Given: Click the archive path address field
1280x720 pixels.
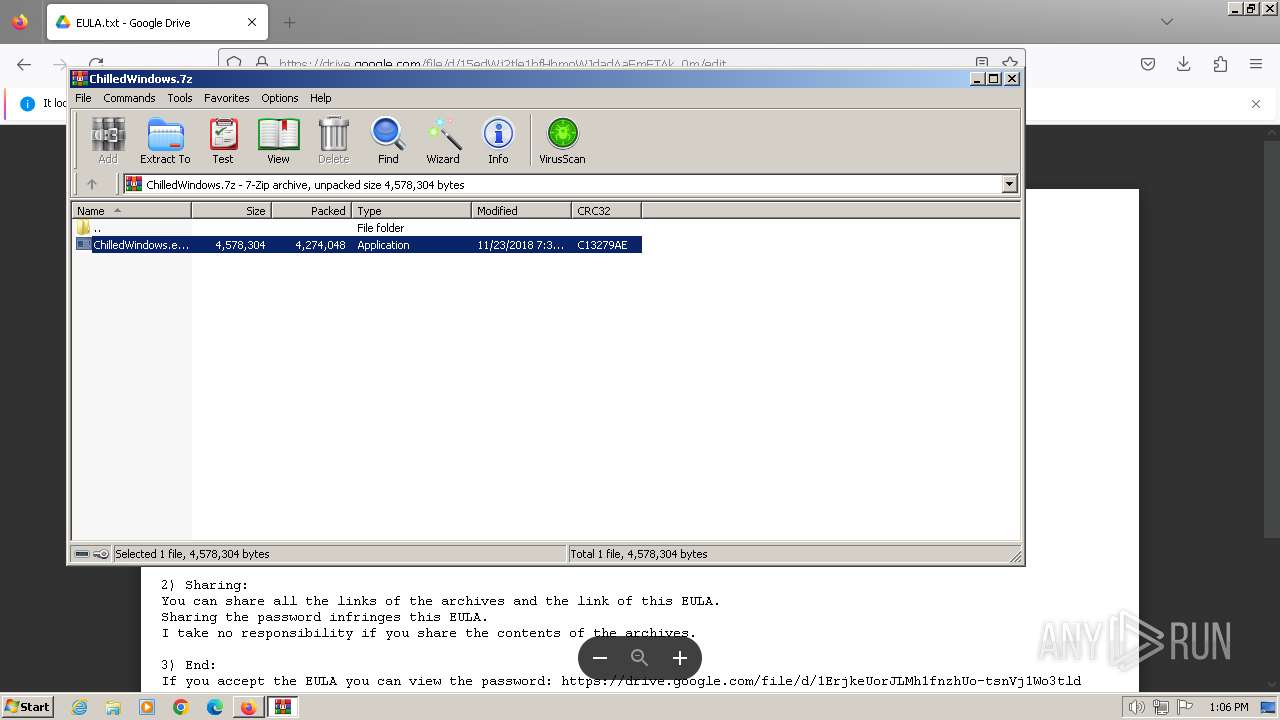Looking at the screenshot, I should point(562,184).
